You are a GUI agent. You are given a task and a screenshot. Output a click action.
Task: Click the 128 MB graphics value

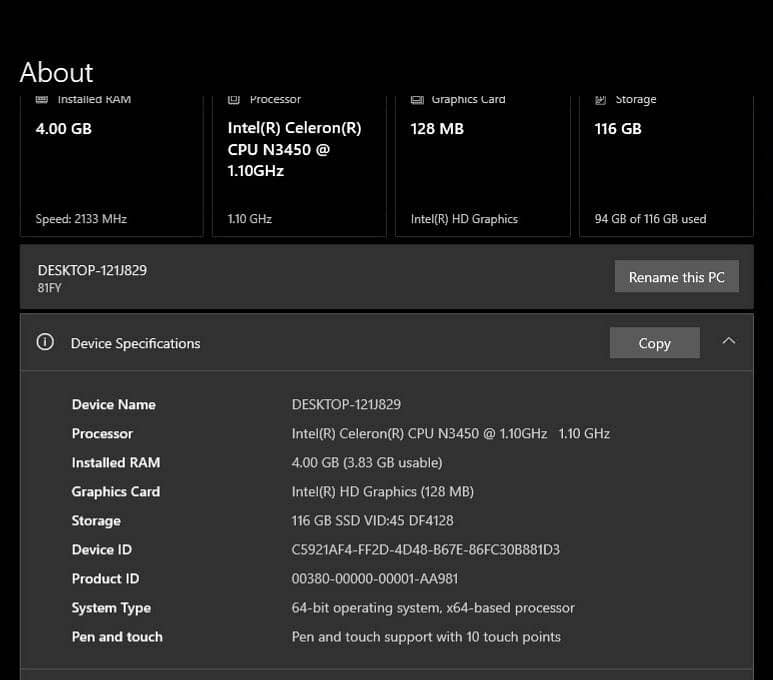437,129
